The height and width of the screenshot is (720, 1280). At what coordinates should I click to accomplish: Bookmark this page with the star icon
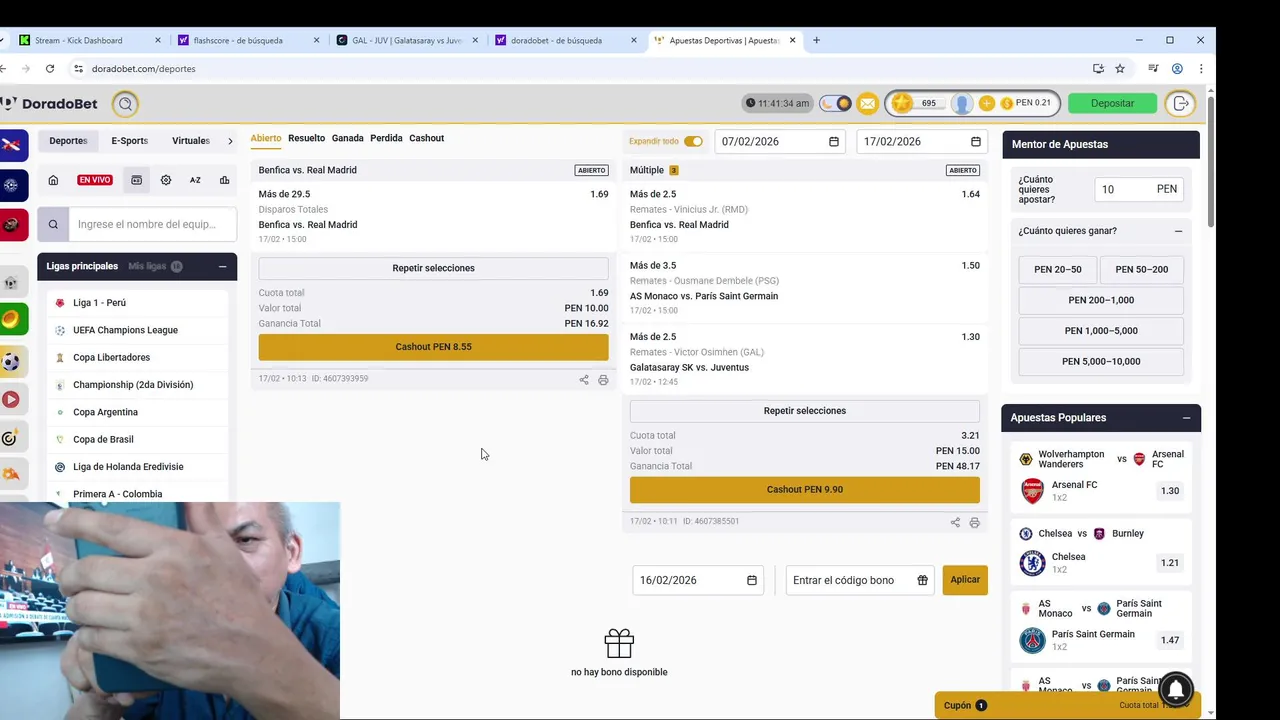(x=1120, y=69)
